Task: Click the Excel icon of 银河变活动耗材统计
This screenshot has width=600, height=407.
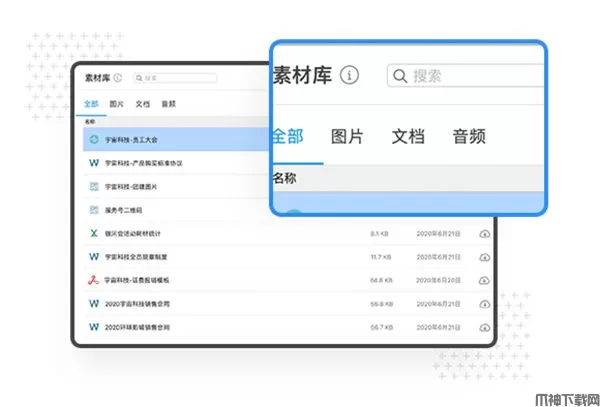Action: pos(93,234)
